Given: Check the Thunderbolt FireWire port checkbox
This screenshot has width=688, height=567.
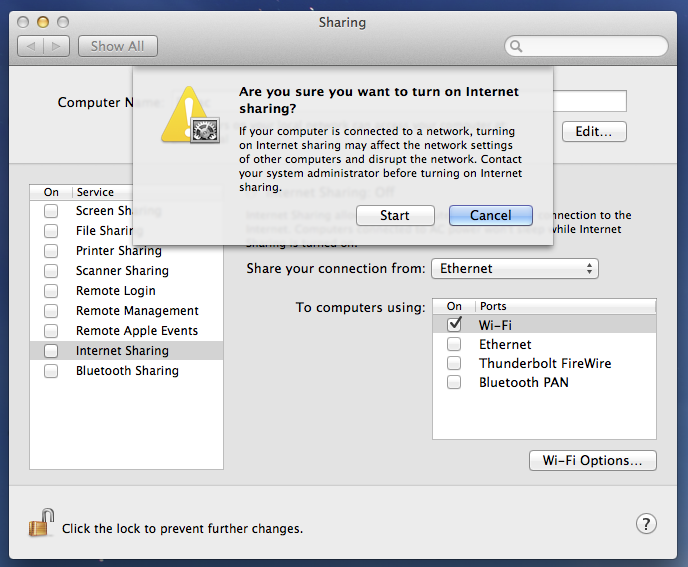Looking at the screenshot, I should [x=454, y=363].
